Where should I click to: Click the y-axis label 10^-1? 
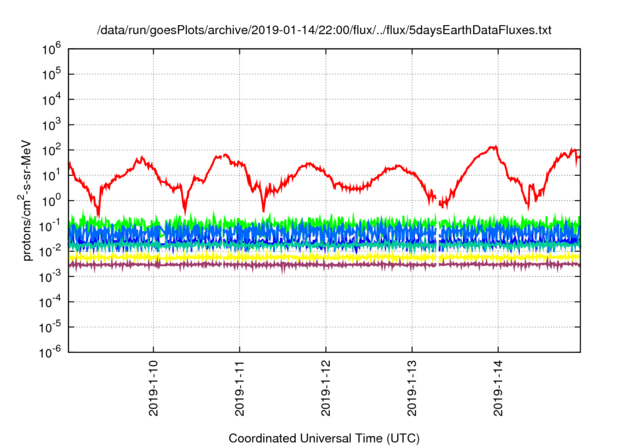pyautogui.click(x=51, y=226)
